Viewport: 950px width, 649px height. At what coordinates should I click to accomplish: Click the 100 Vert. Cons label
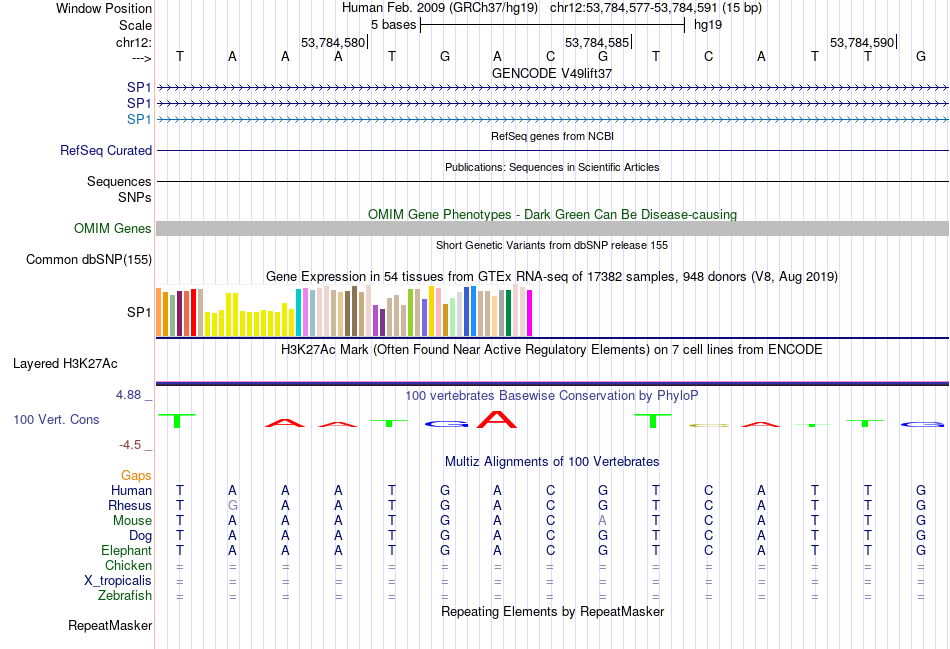coord(56,419)
